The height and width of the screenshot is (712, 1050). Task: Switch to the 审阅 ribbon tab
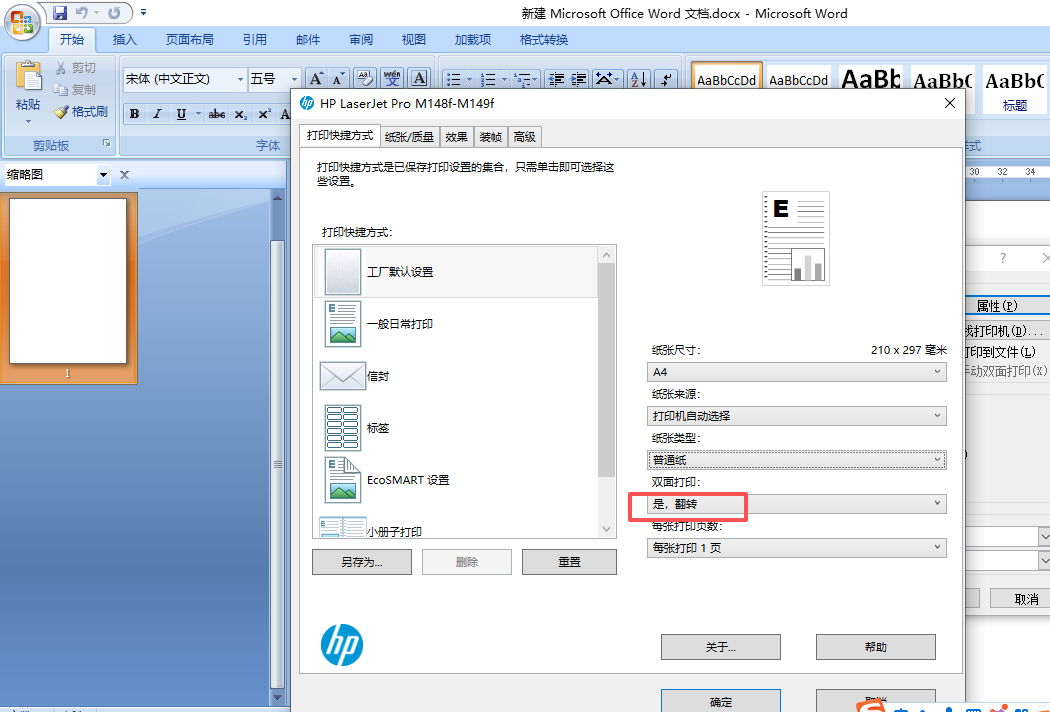360,40
